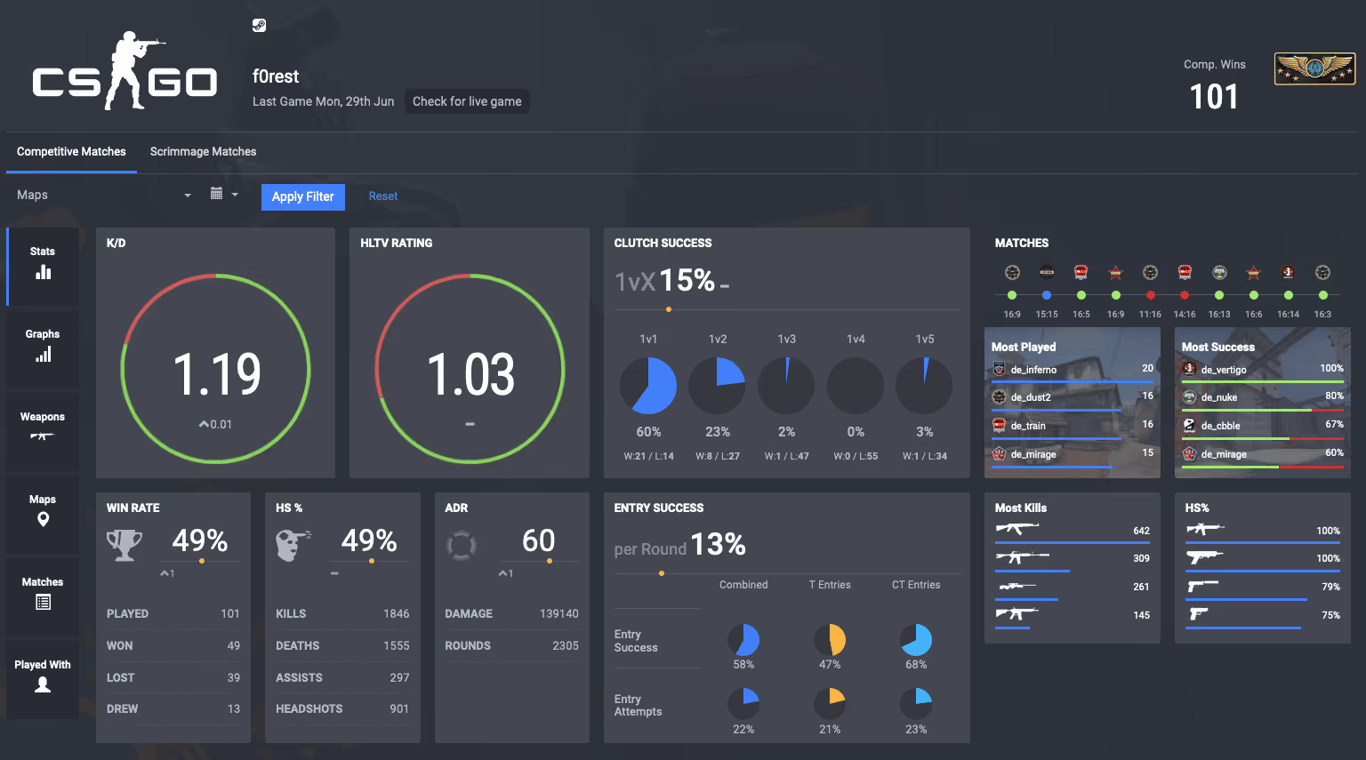Image resolution: width=1366 pixels, height=760 pixels.
Task: Switch to Competitive Matches tab
Action: pos(71,152)
